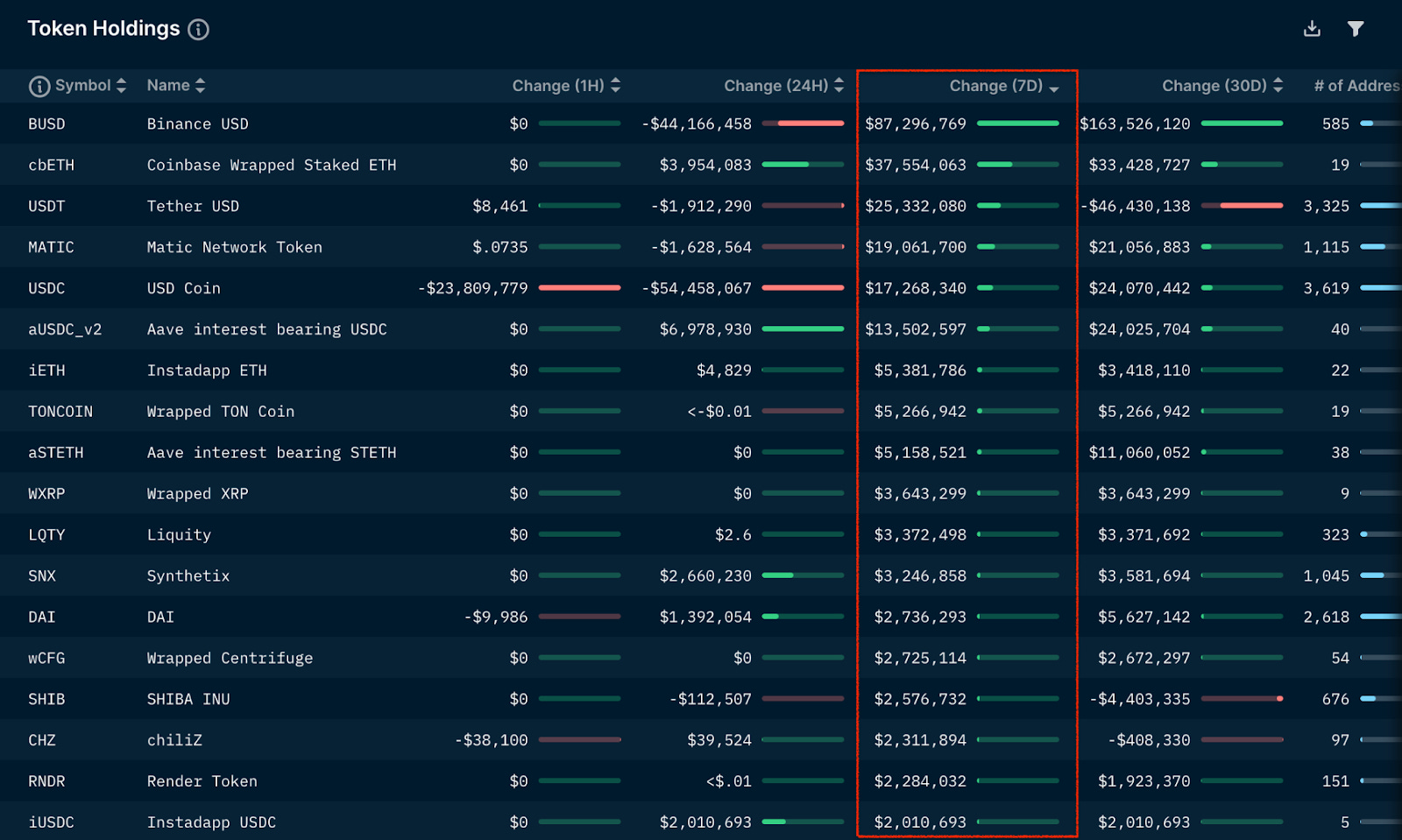Select the SNX symbol cell
The width and height of the screenshot is (1402, 840).
[x=42, y=576]
